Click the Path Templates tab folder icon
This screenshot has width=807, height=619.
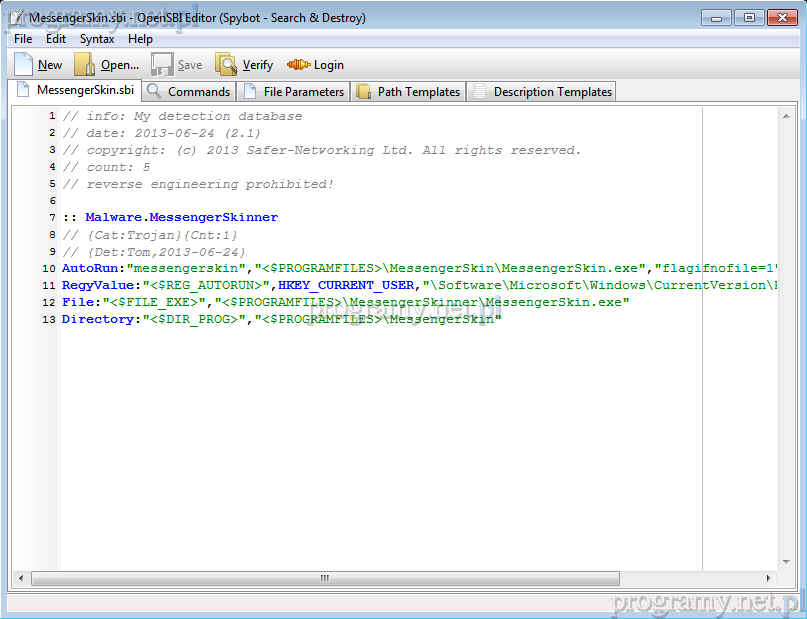coord(364,91)
